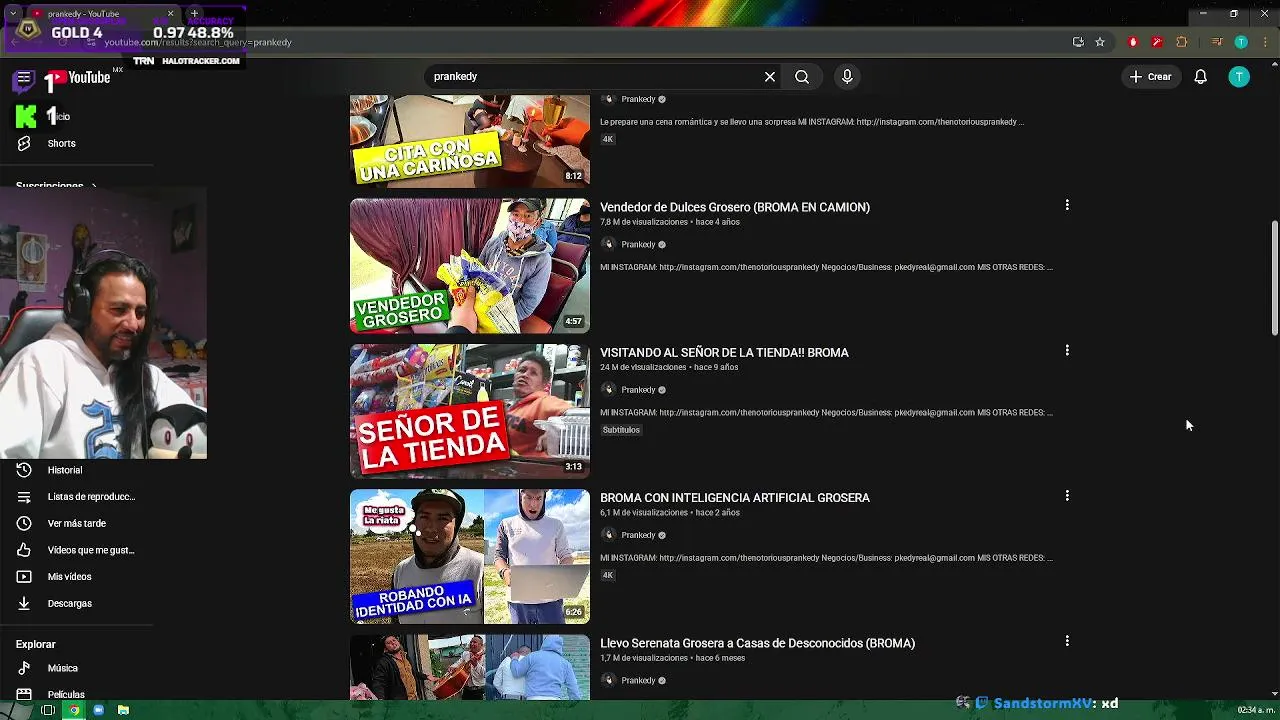Open video title Llevo Serenata Grosera a Casas

(x=757, y=643)
